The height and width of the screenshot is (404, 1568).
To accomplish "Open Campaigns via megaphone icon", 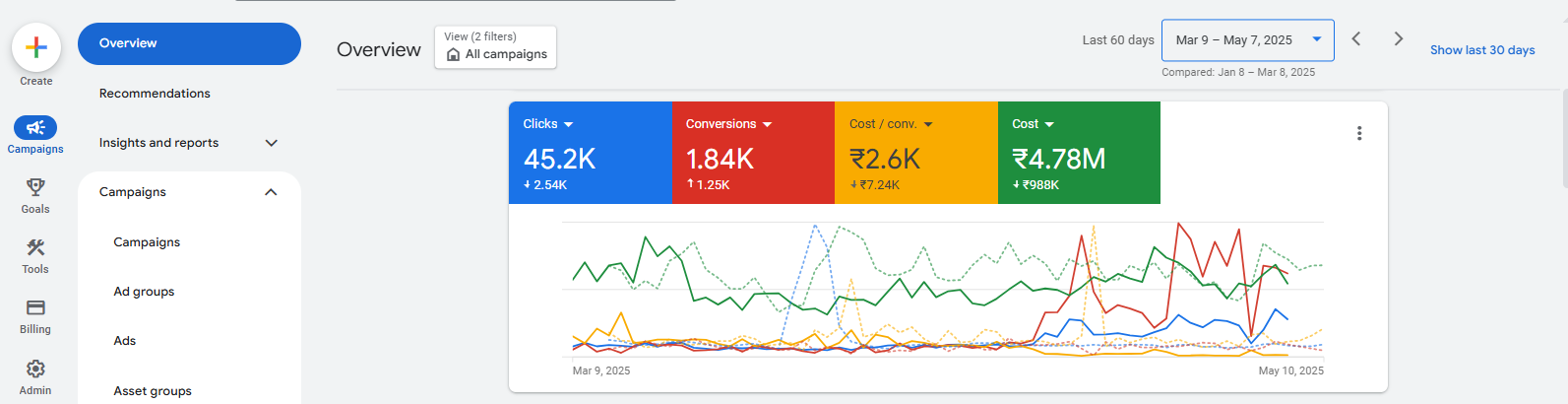I will (35, 127).
